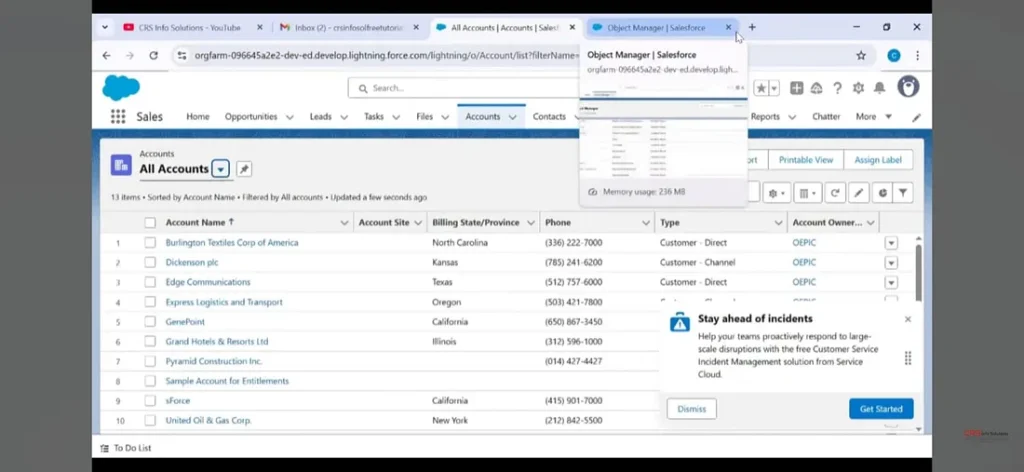The height and width of the screenshot is (472, 1024).
Task: Tick the checkbox for GenePoint
Action: 150,322
